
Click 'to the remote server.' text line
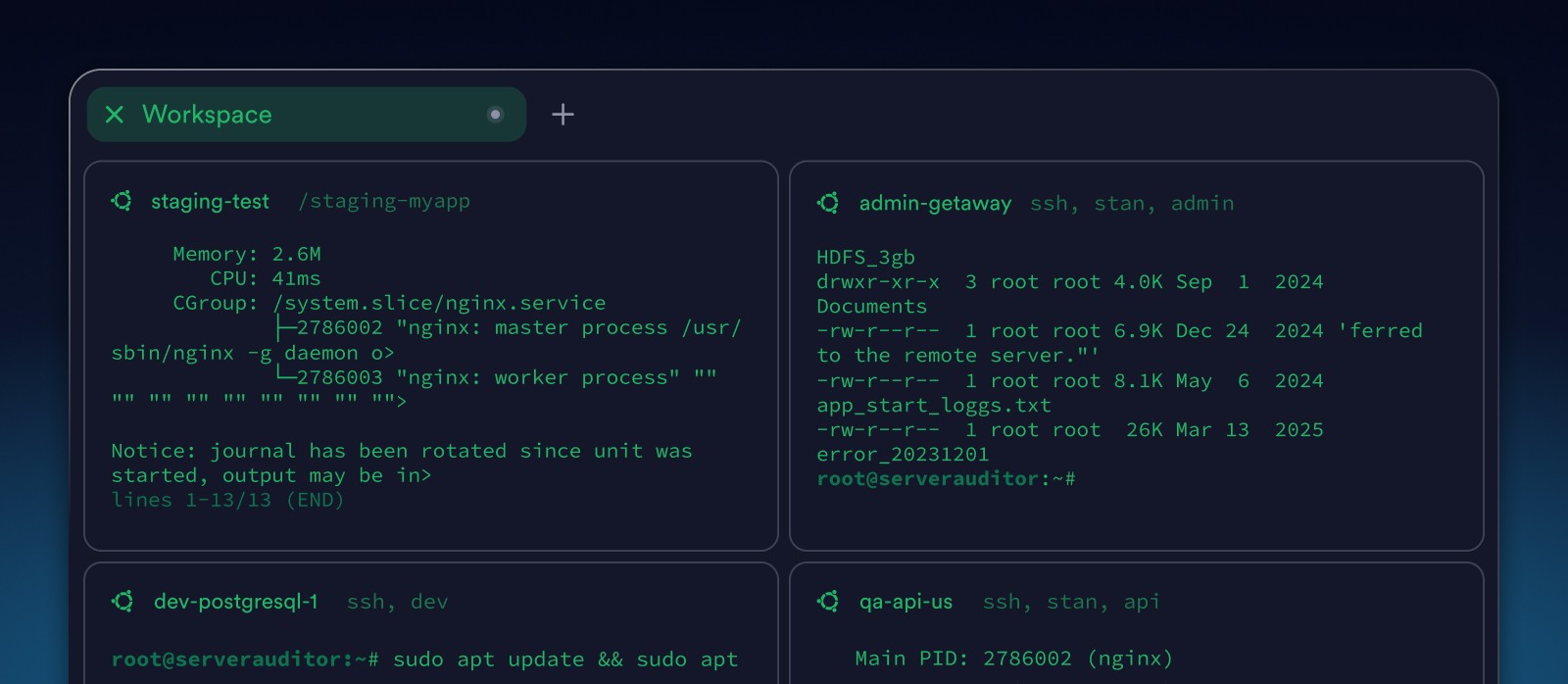(x=957, y=356)
